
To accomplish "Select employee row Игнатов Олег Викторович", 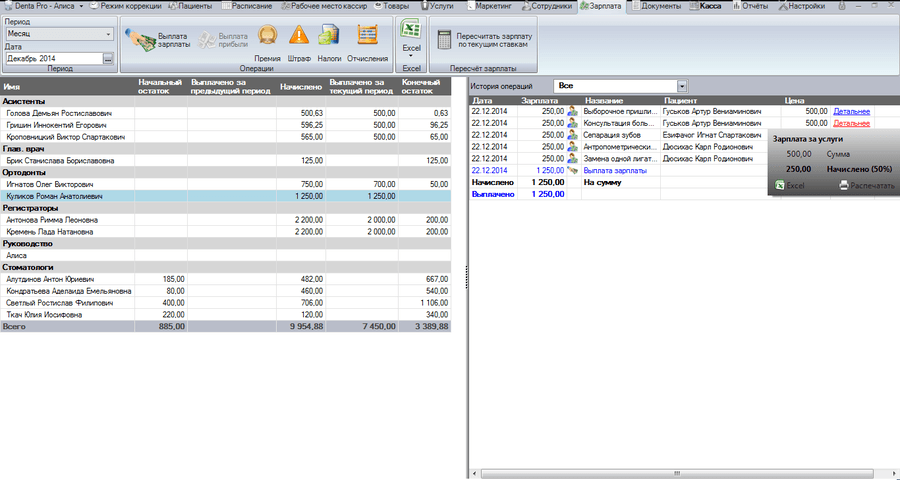I will (52, 184).
